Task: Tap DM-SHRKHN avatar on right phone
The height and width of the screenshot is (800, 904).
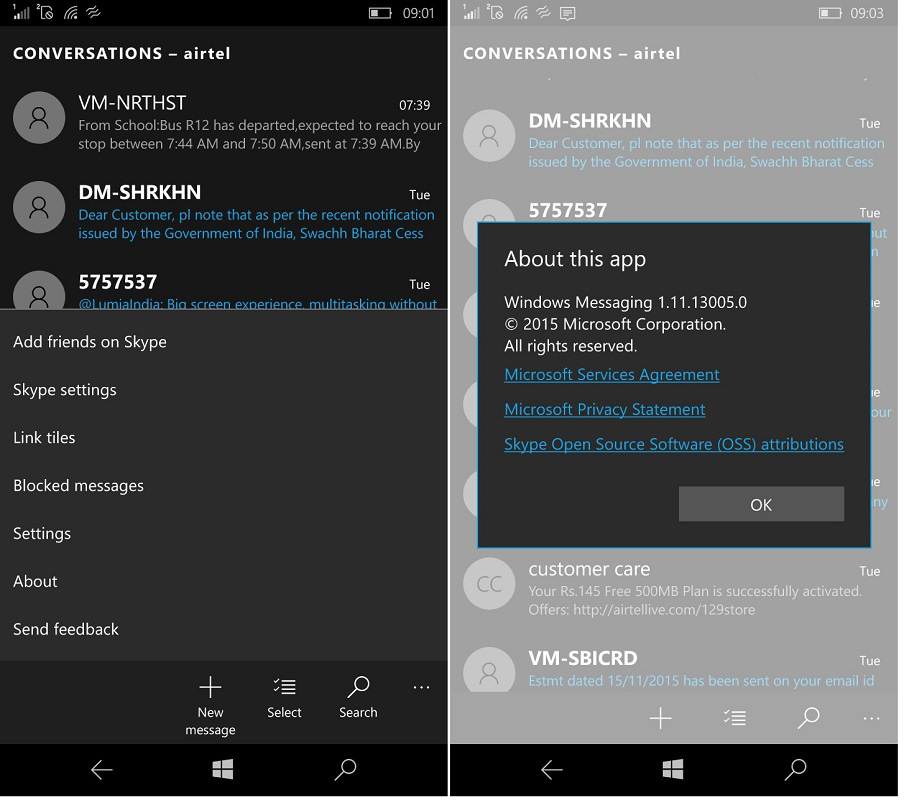Action: (x=489, y=136)
